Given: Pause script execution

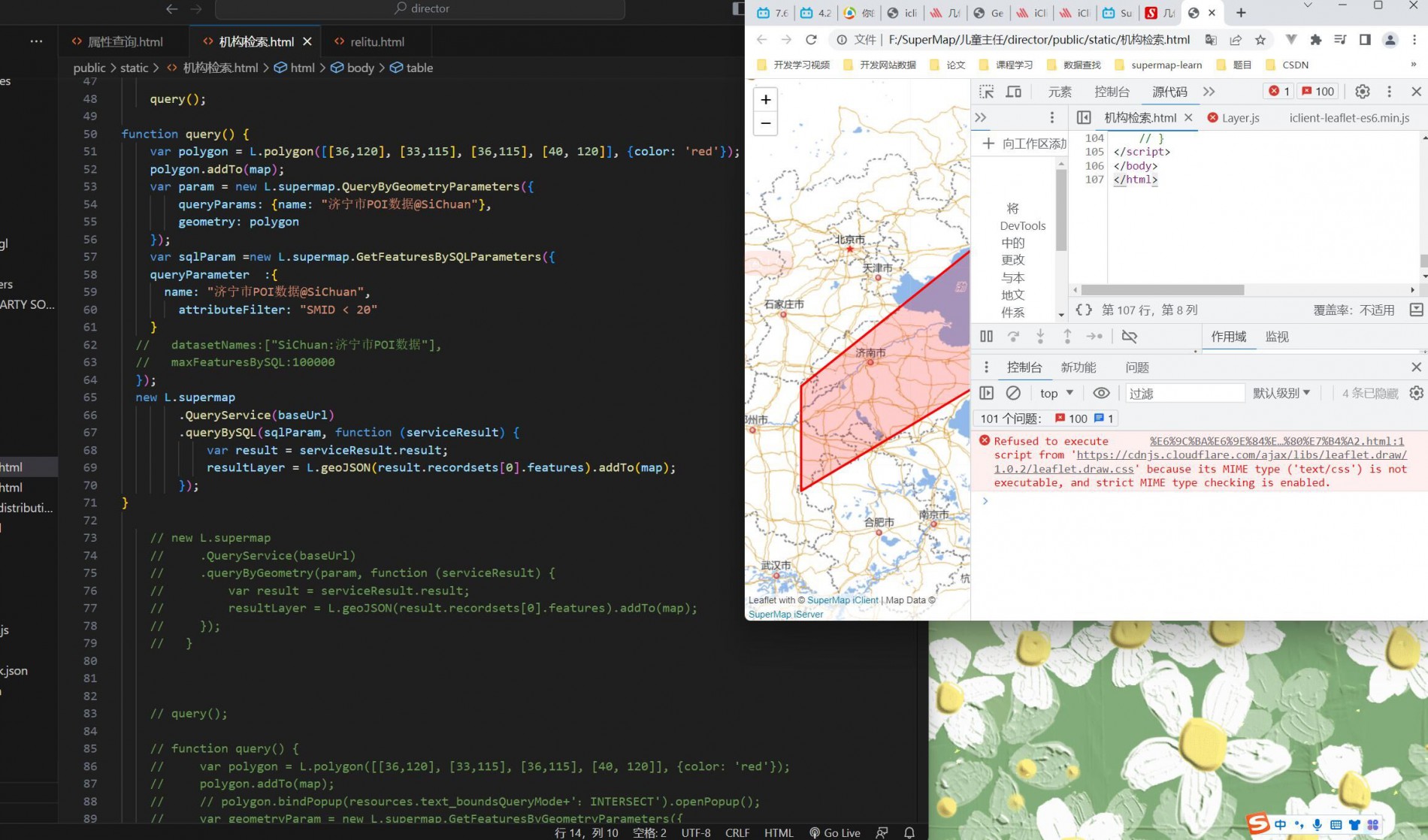Looking at the screenshot, I should (x=986, y=337).
